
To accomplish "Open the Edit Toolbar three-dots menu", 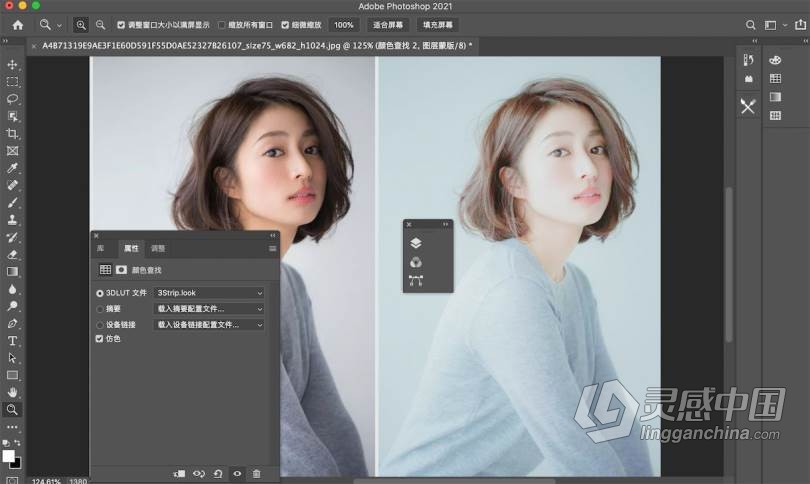I will [12, 427].
